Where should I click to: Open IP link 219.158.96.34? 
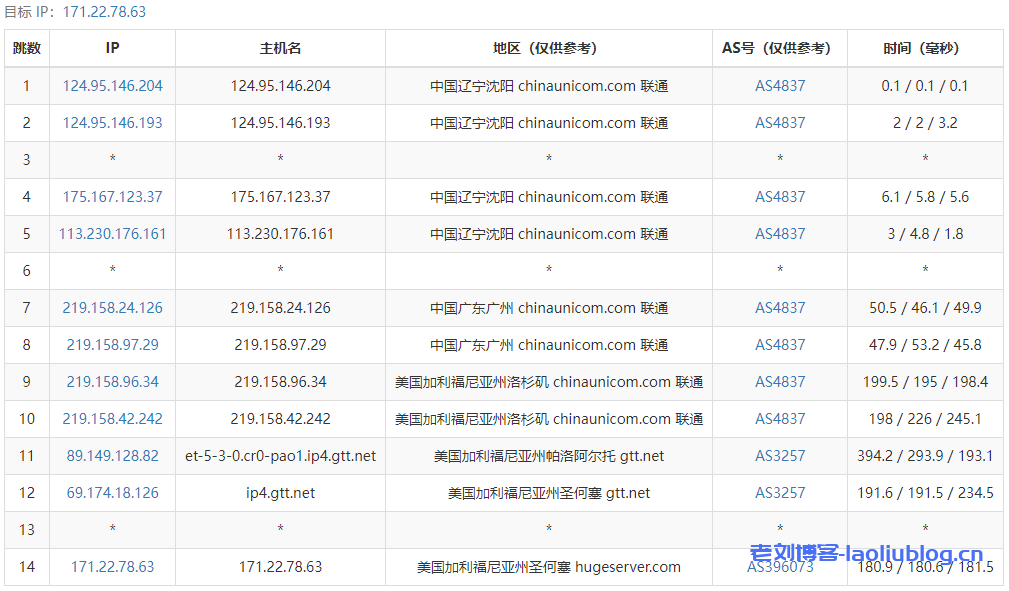tap(112, 382)
